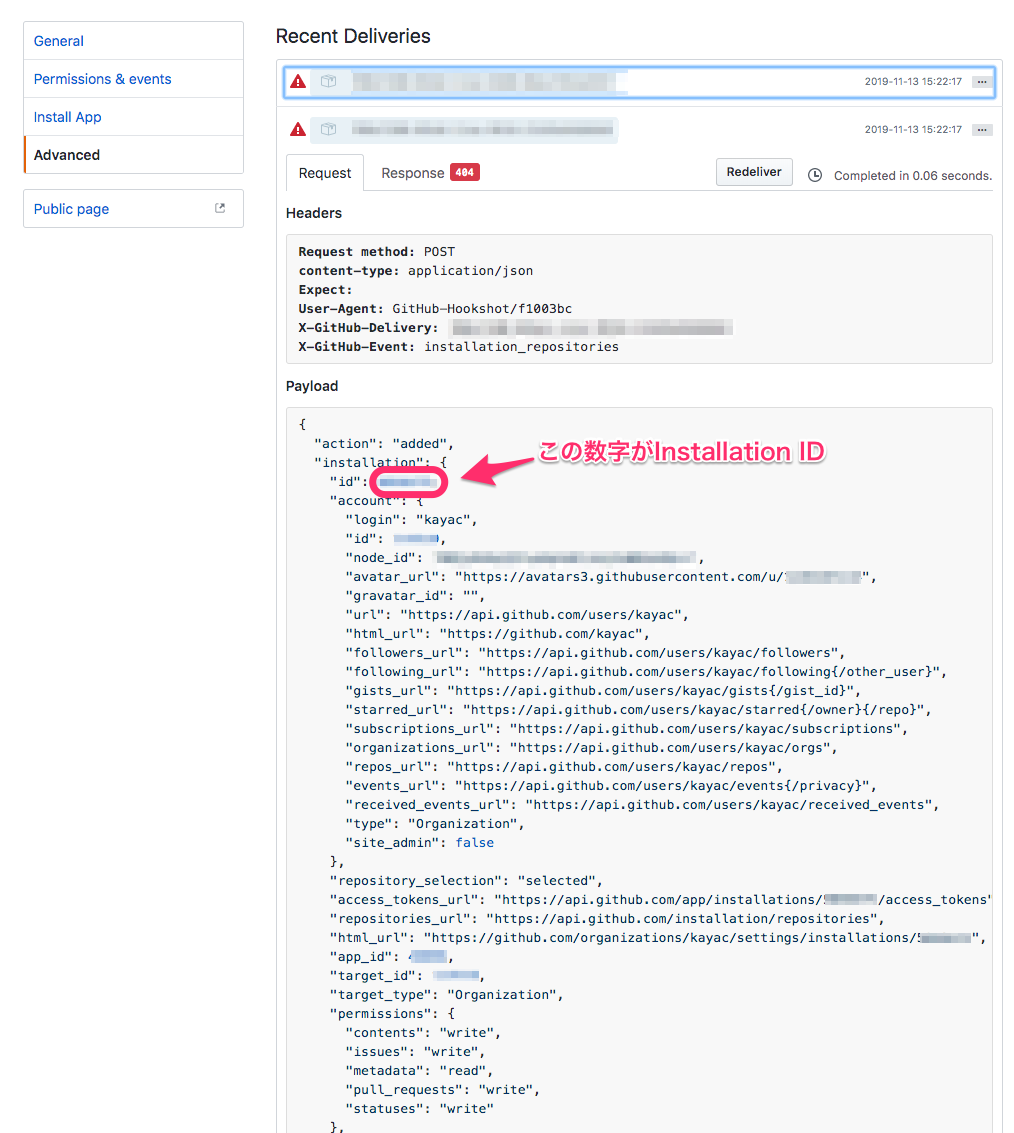This screenshot has width=1014, height=1133.
Task: Click 'content-type: application/json' header line
Action: tap(416, 270)
